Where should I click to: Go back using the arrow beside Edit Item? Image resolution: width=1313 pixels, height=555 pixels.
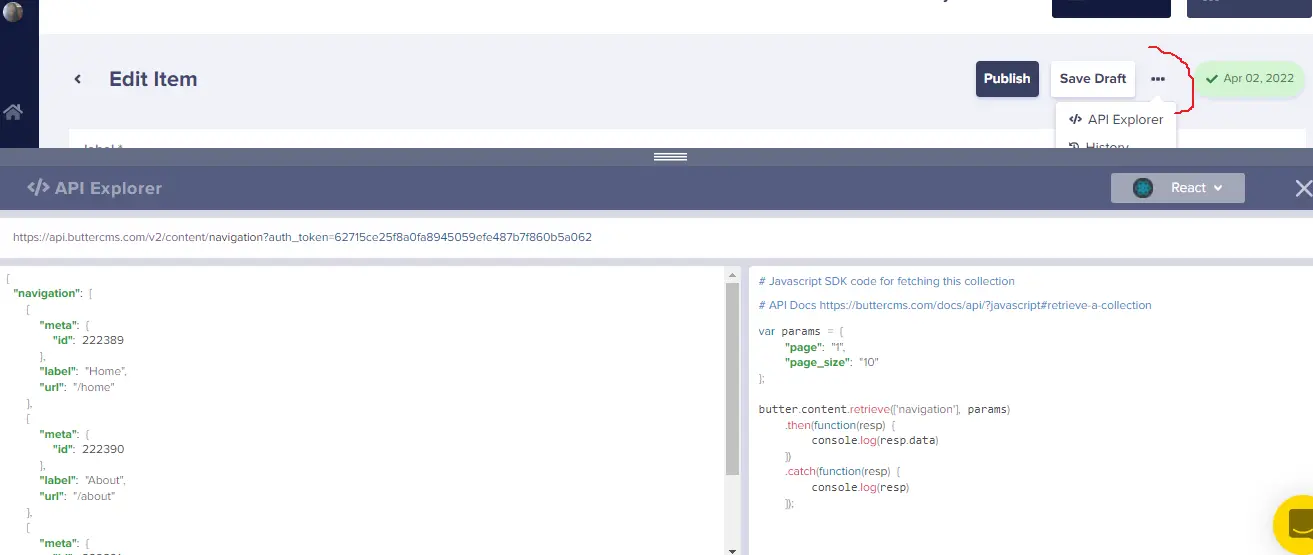pos(77,79)
